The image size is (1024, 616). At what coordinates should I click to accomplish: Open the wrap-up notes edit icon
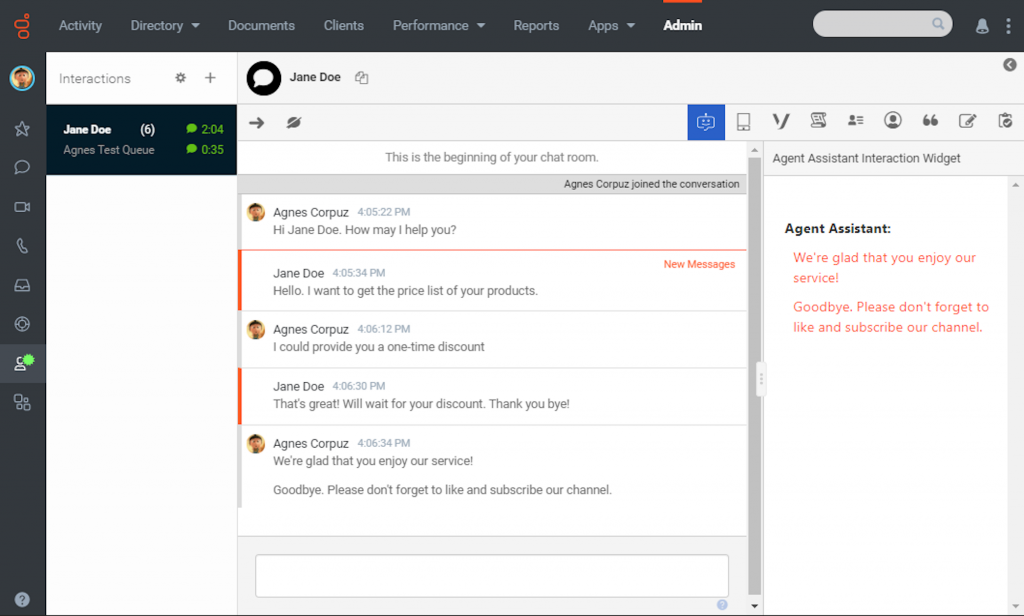coord(967,121)
